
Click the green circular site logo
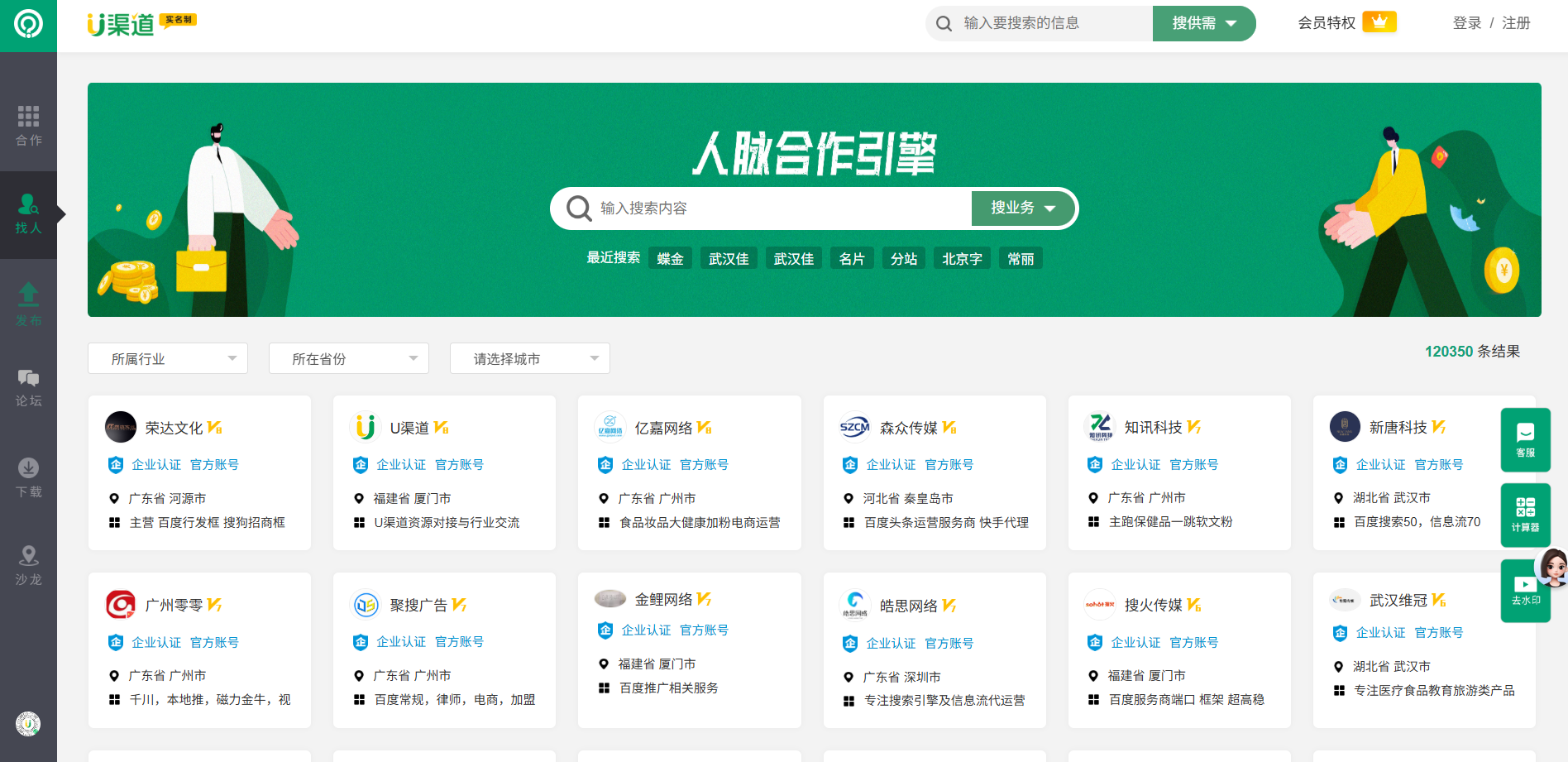28,25
